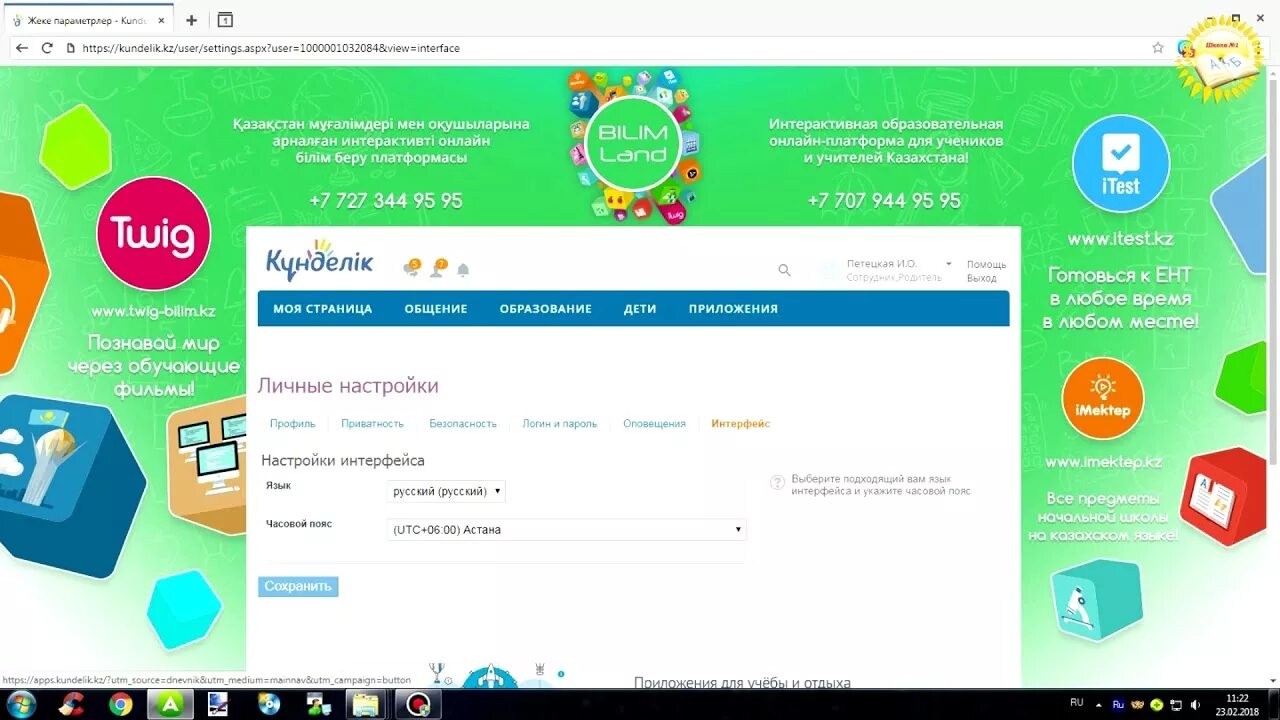Open the iMektep circle logo

[x=1102, y=398]
